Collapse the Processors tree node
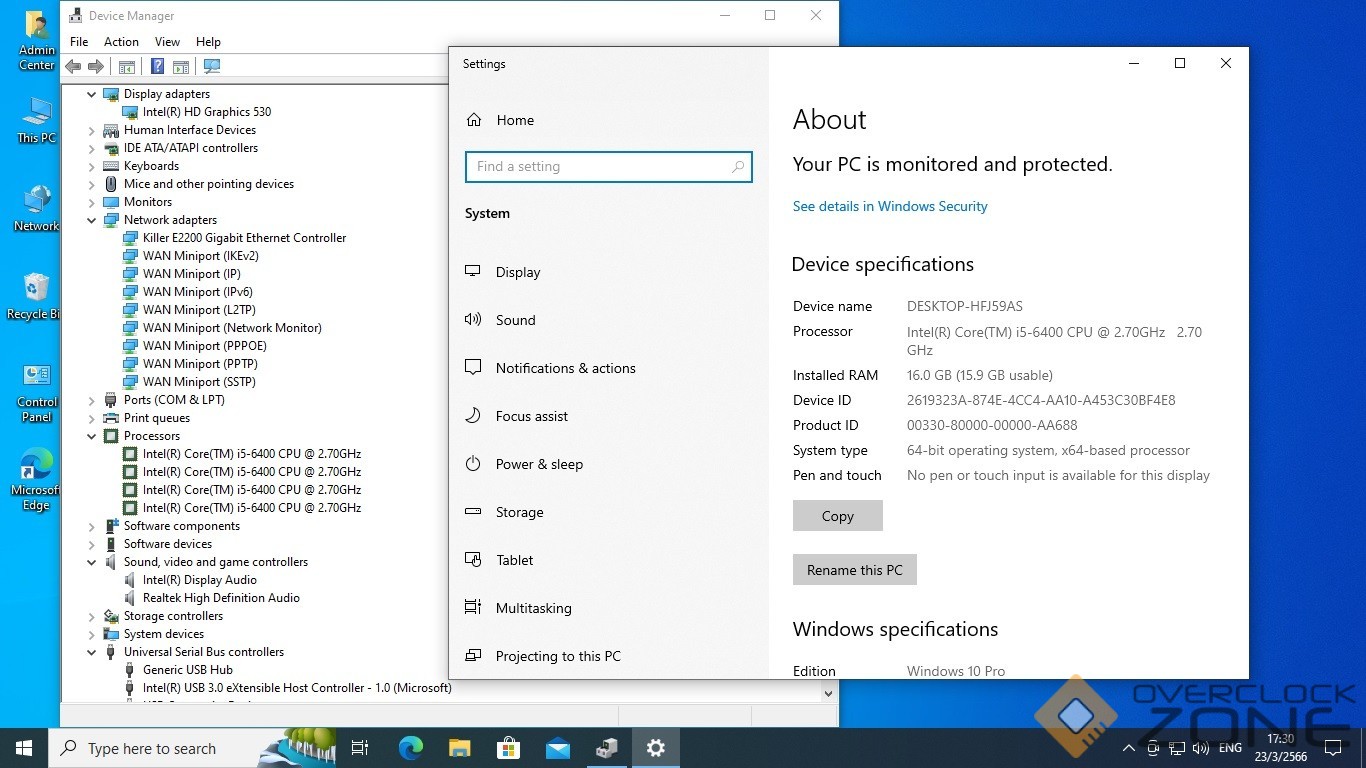This screenshot has width=1366, height=768. 92,436
